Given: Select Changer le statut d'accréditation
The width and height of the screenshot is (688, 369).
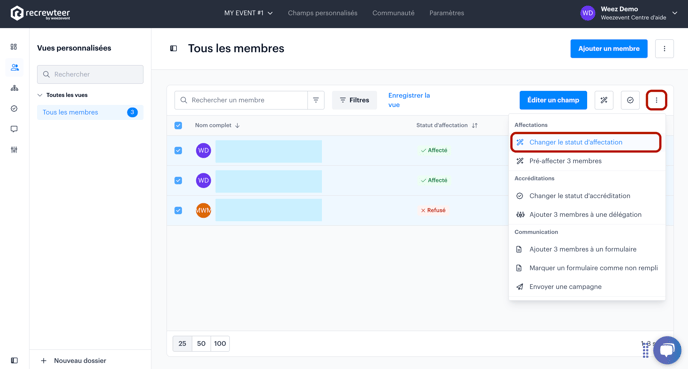Looking at the screenshot, I should click(587, 196).
